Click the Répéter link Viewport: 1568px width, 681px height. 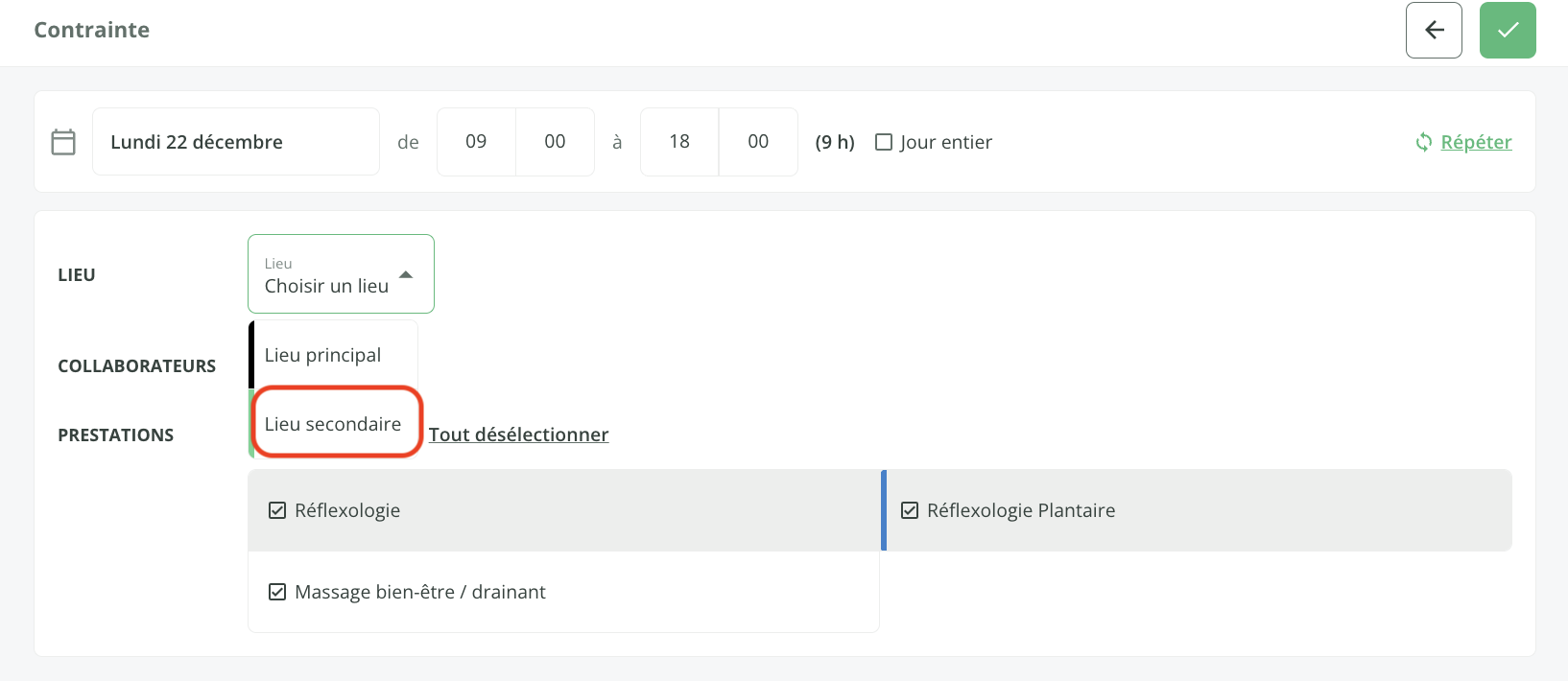[x=1476, y=142]
